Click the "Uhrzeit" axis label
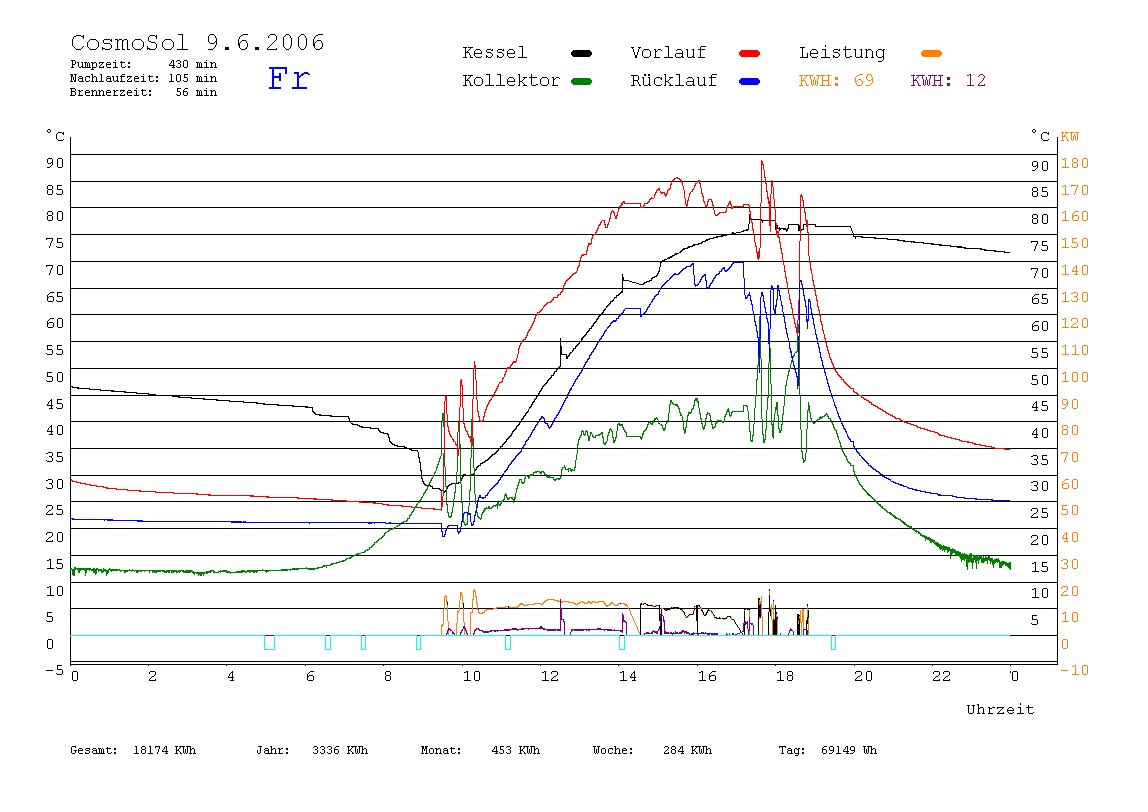 click(1000, 709)
